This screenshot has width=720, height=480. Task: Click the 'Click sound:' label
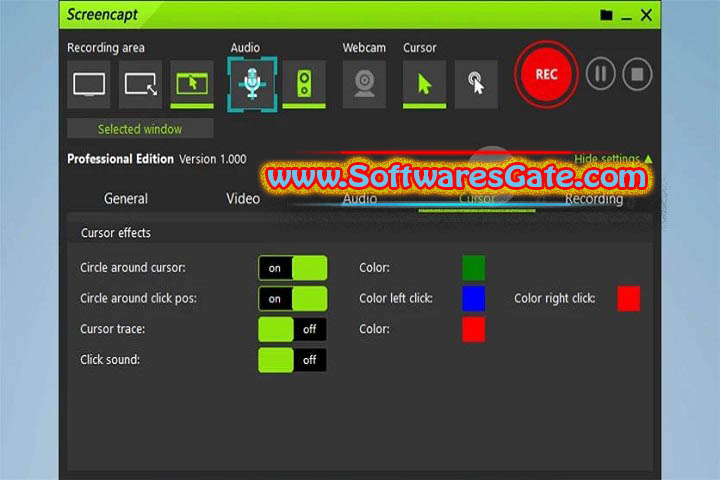tap(110, 360)
